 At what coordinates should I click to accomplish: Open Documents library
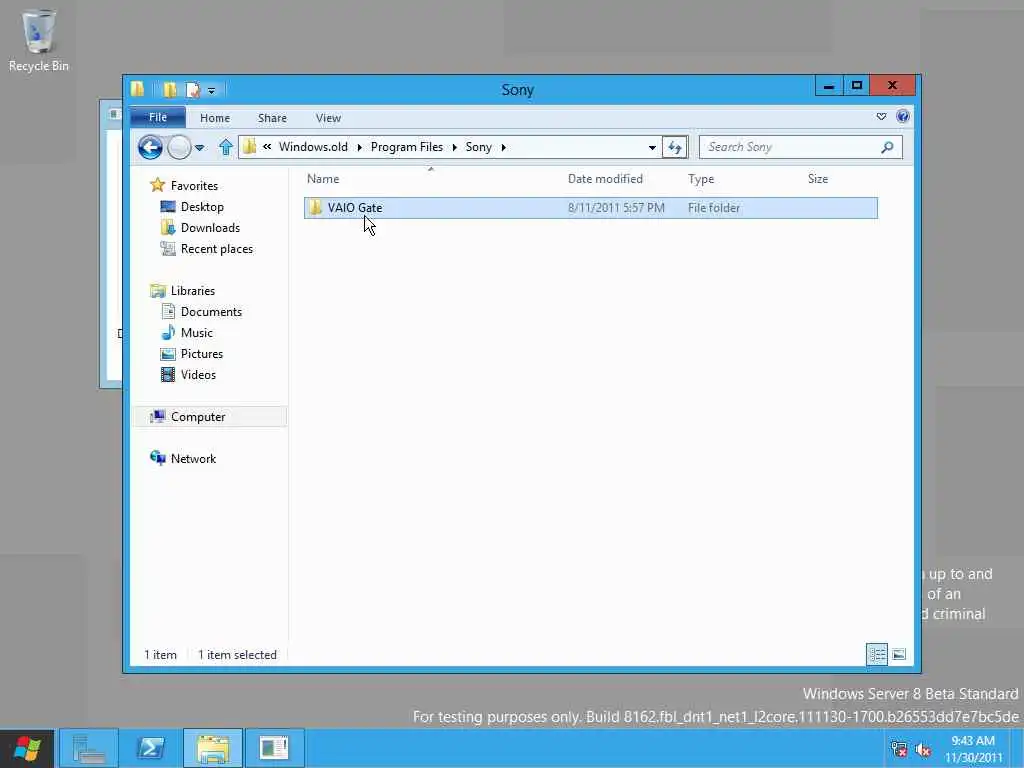coord(211,312)
